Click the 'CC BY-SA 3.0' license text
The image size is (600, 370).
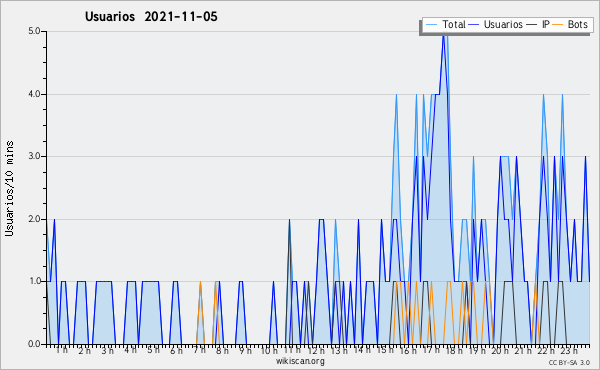click(x=569, y=363)
